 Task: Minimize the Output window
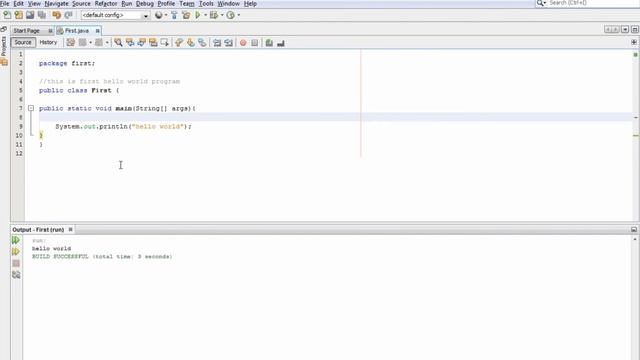tap(634, 230)
